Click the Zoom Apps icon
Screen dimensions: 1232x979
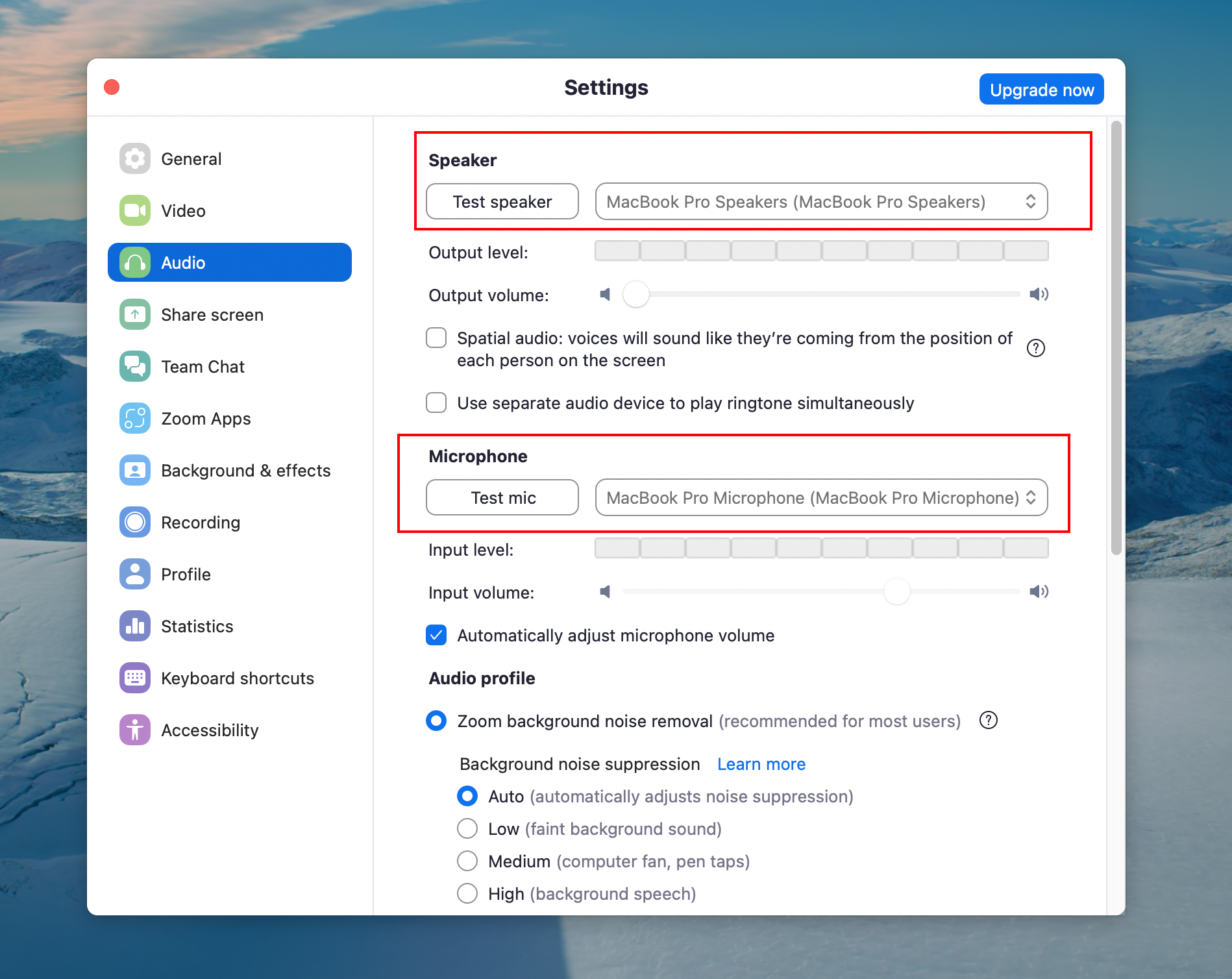[134, 418]
